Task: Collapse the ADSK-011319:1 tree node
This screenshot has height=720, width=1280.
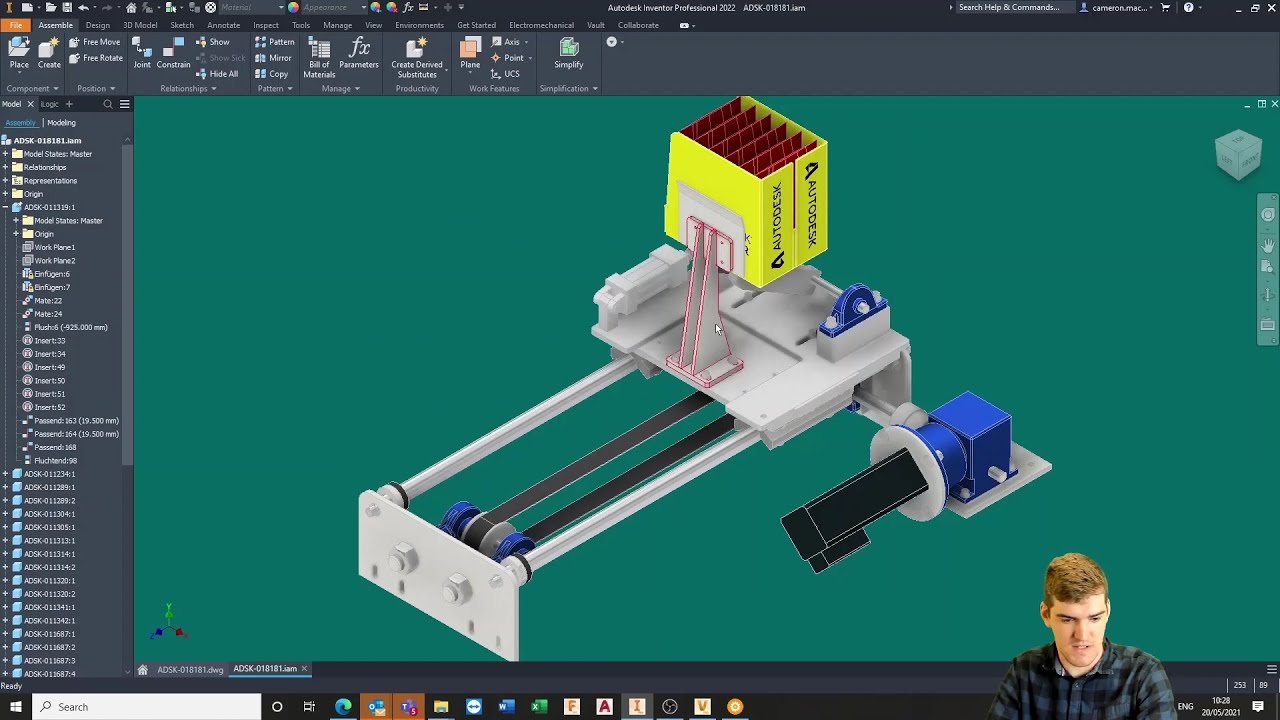Action: click(x=5, y=207)
